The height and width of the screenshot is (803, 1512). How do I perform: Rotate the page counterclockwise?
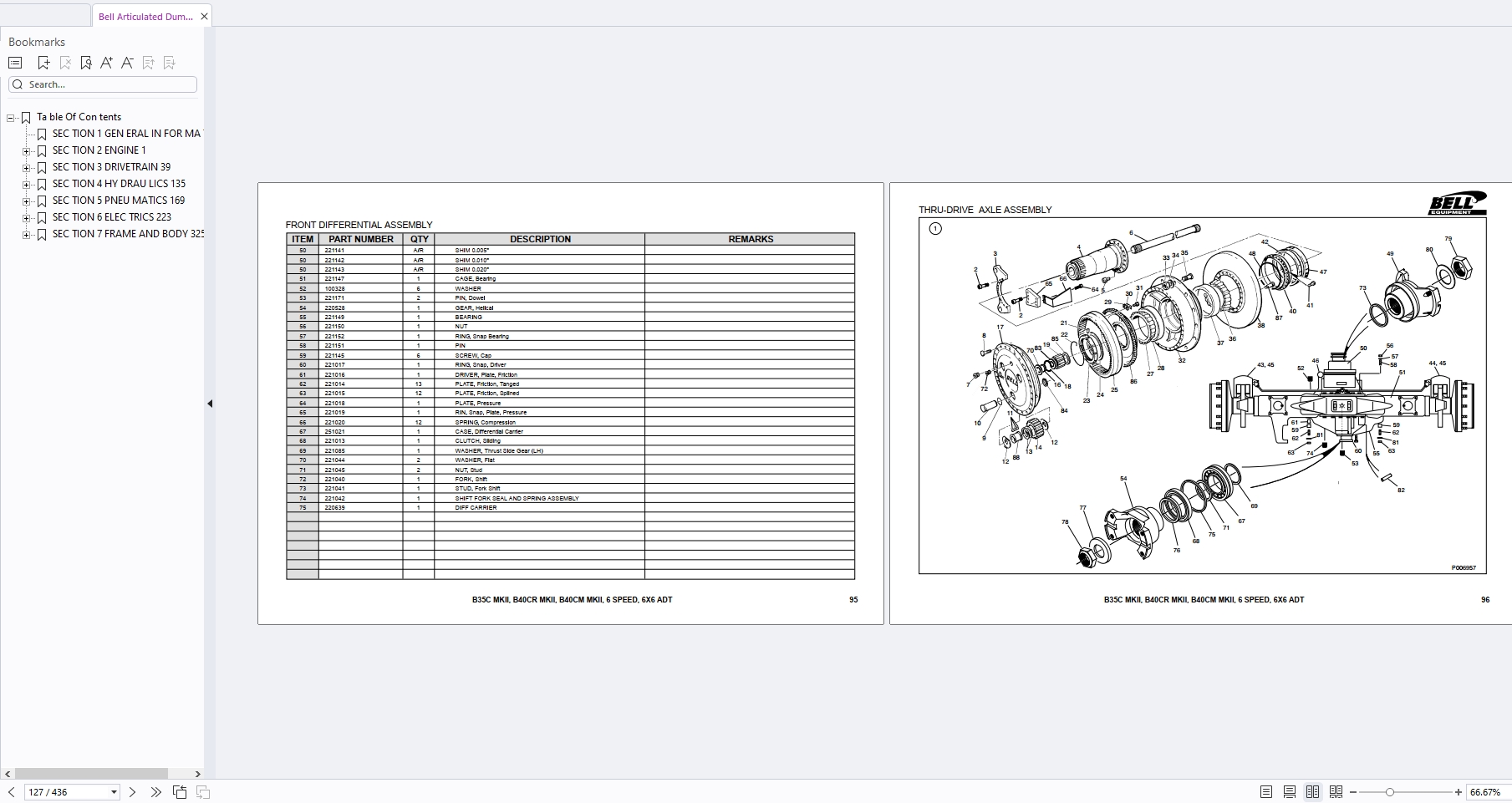click(x=180, y=791)
